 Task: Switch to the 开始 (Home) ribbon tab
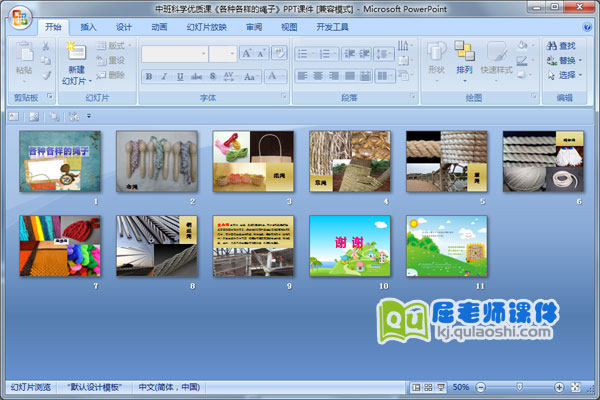(53, 27)
